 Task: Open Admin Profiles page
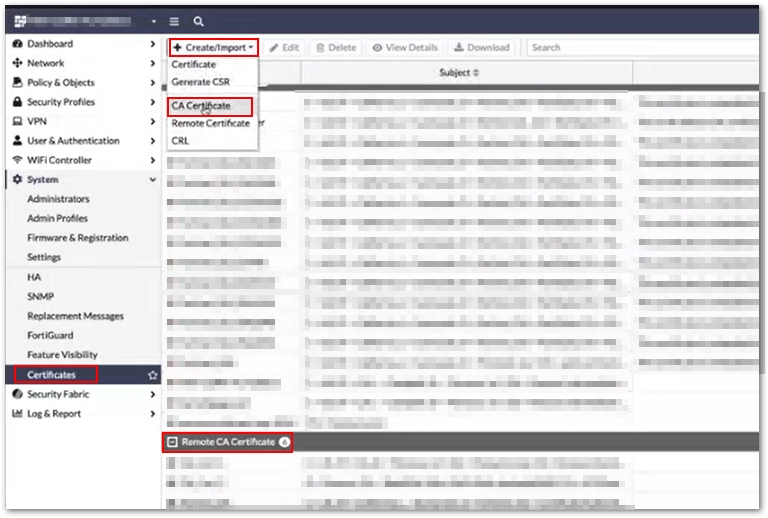coord(57,218)
